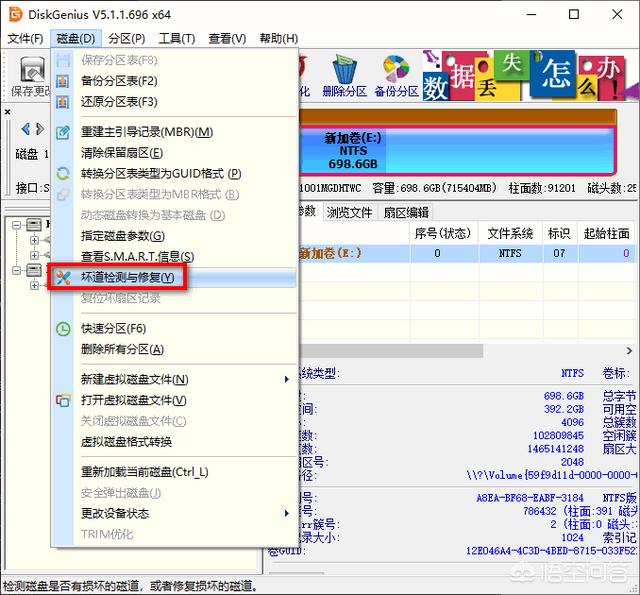This screenshot has height=595, width=640.
Task: Click the NTFS cell in partition row
Action: (510, 253)
